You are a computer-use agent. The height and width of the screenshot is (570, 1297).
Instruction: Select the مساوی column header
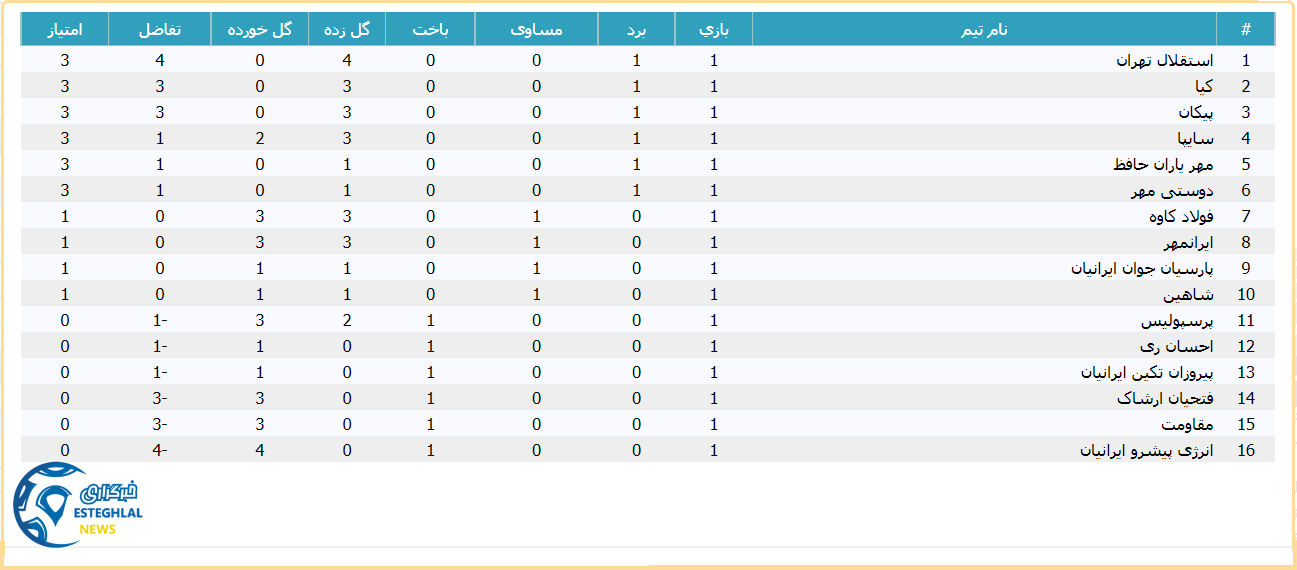pyautogui.click(x=536, y=30)
